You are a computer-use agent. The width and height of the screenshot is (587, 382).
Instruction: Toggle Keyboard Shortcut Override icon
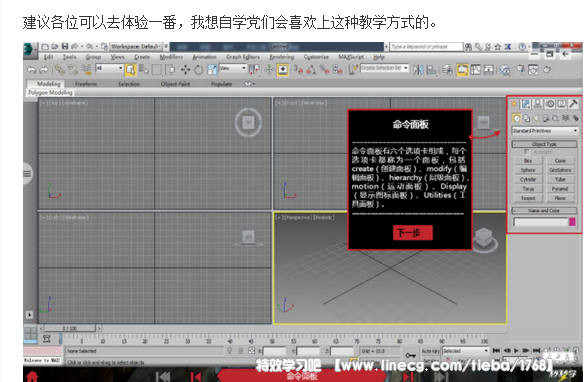(x=283, y=70)
